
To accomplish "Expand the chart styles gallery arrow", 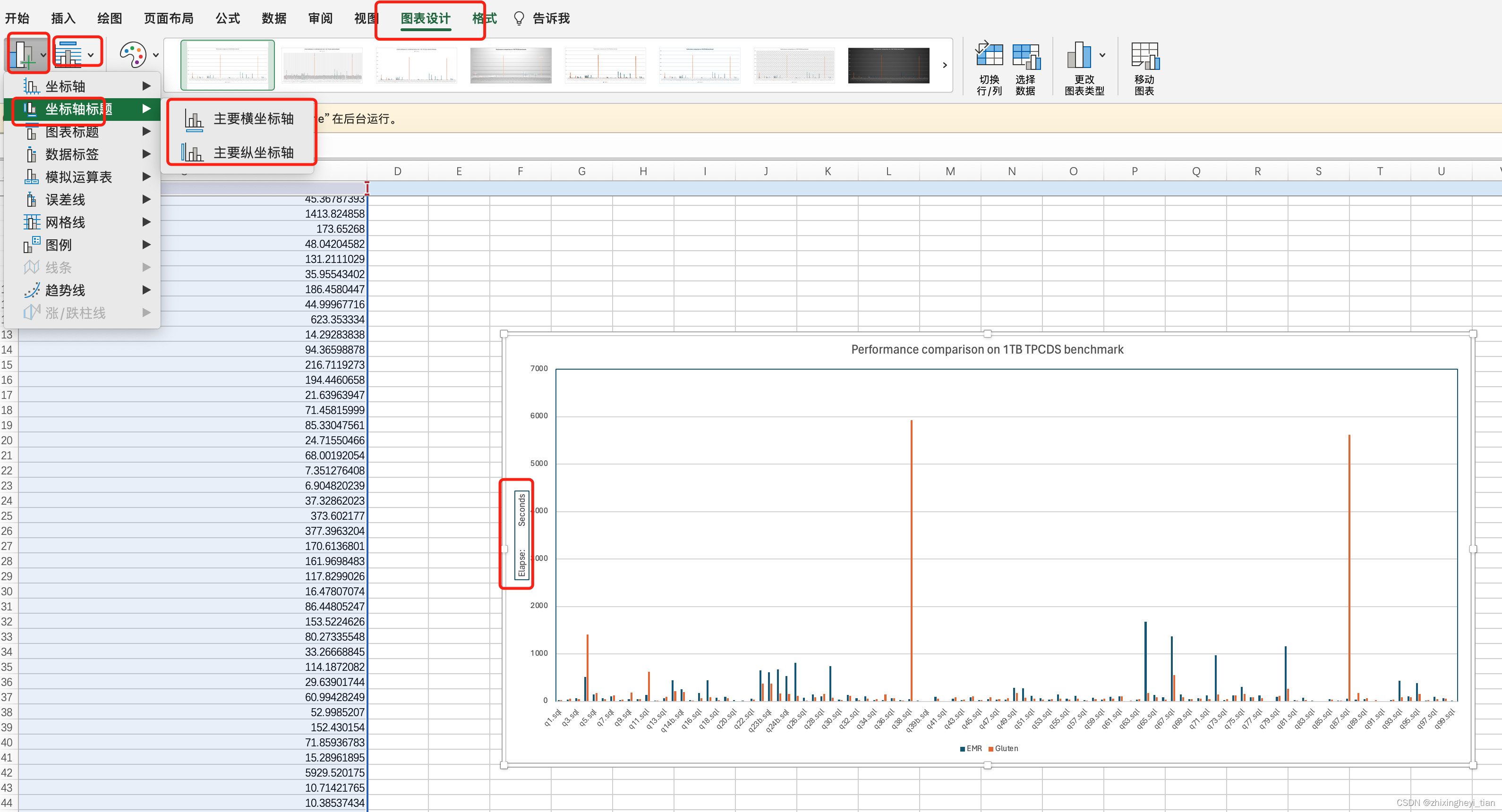I will (x=945, y=65).
